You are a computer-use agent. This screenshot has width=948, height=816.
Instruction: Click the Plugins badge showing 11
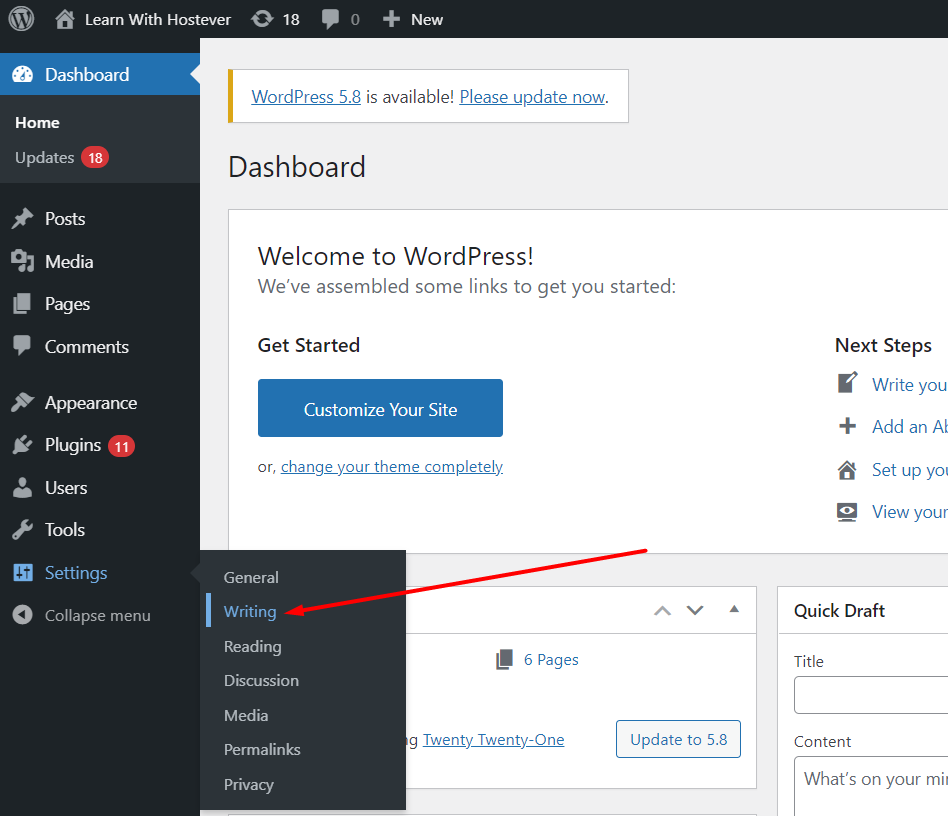click(122, 447)
